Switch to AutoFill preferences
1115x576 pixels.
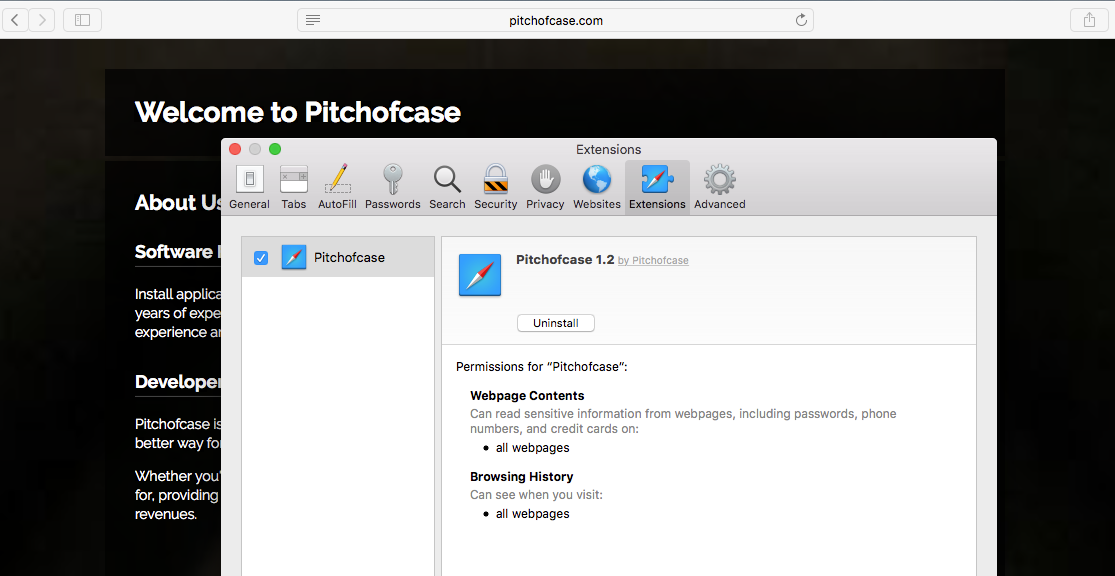[337, 187]
